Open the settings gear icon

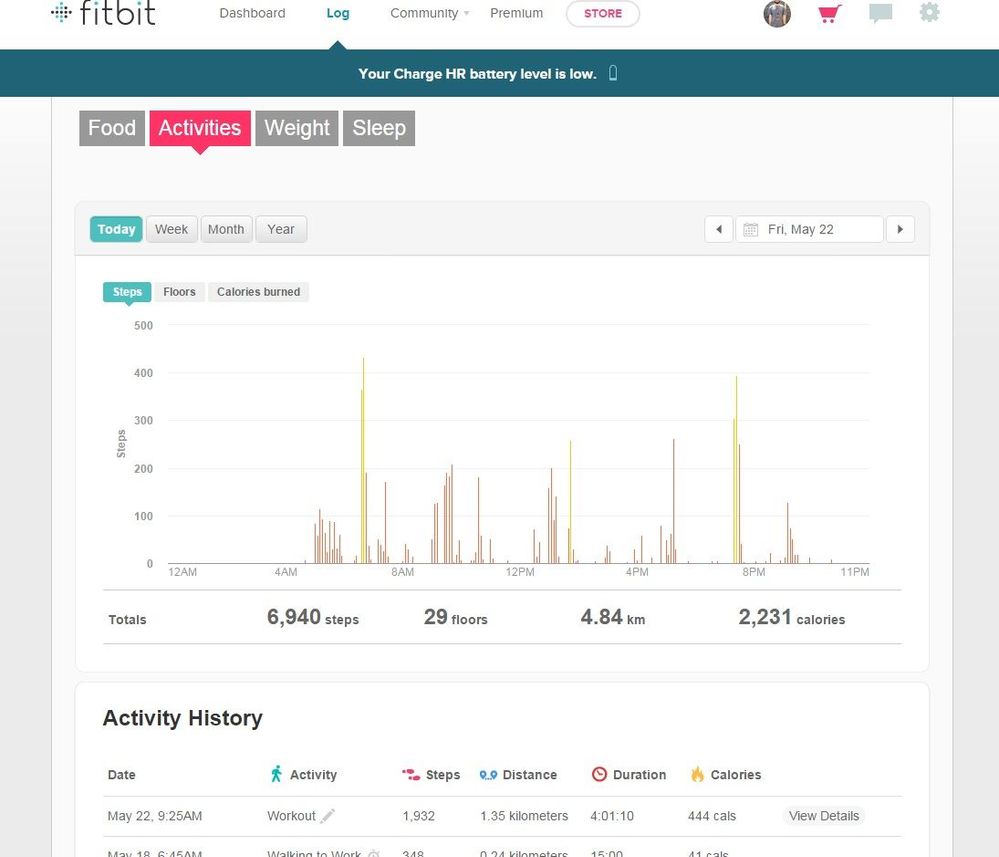point(929,13)
